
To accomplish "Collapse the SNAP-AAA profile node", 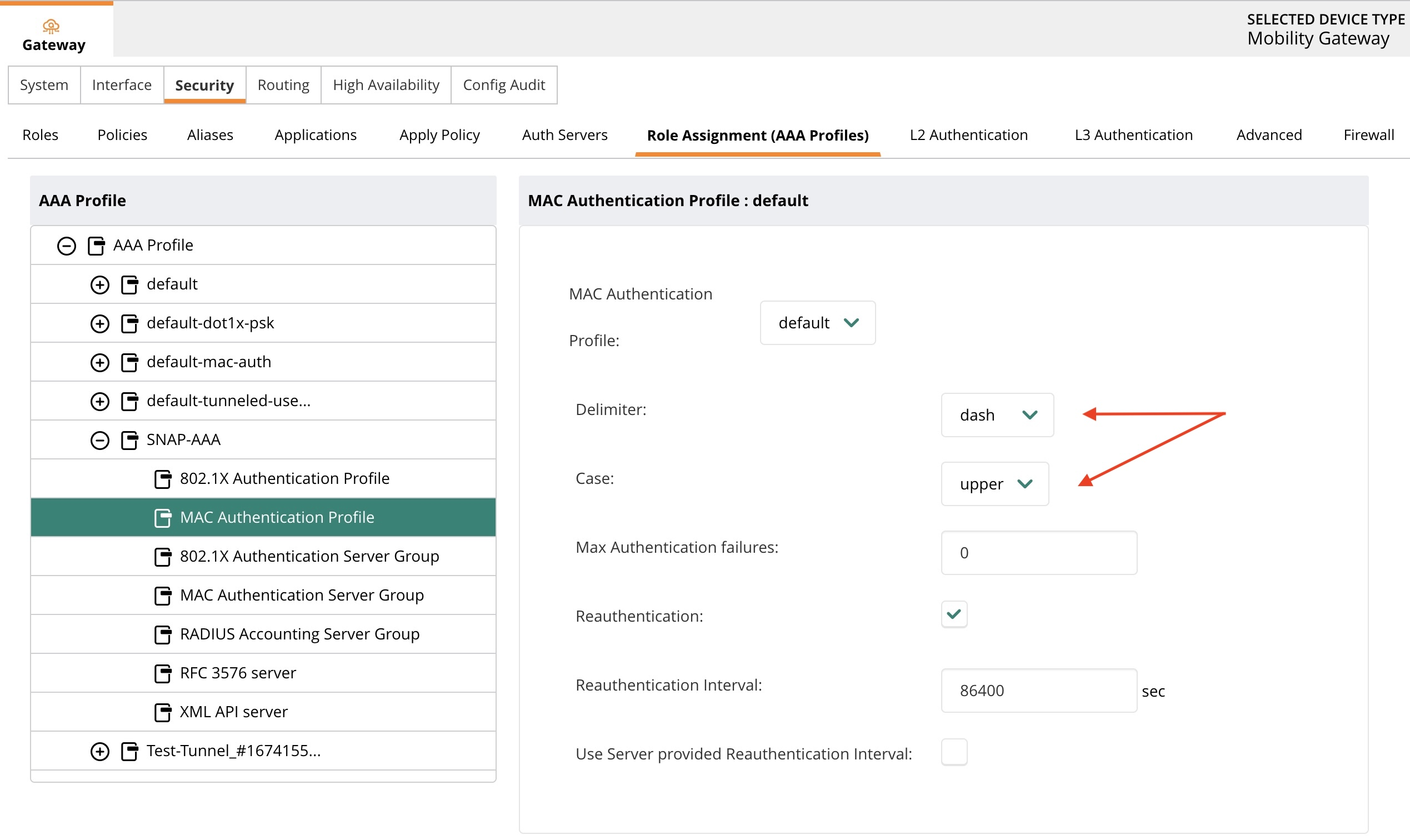I will point(99,440).
